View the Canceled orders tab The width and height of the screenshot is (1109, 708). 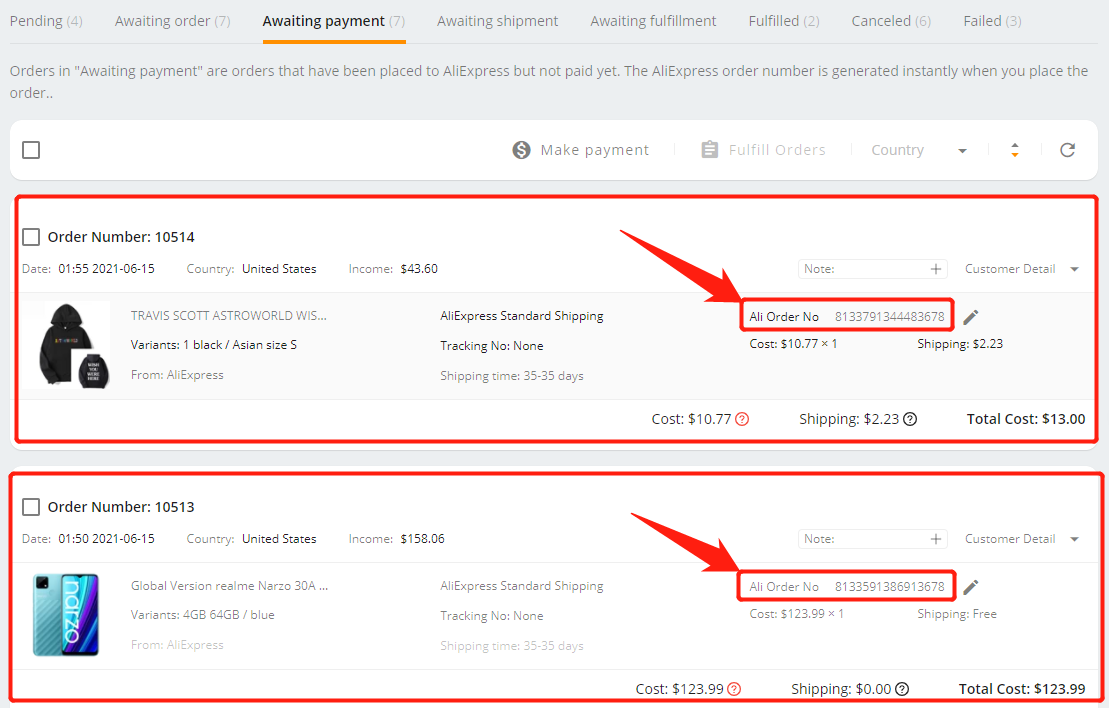[891, 21]
